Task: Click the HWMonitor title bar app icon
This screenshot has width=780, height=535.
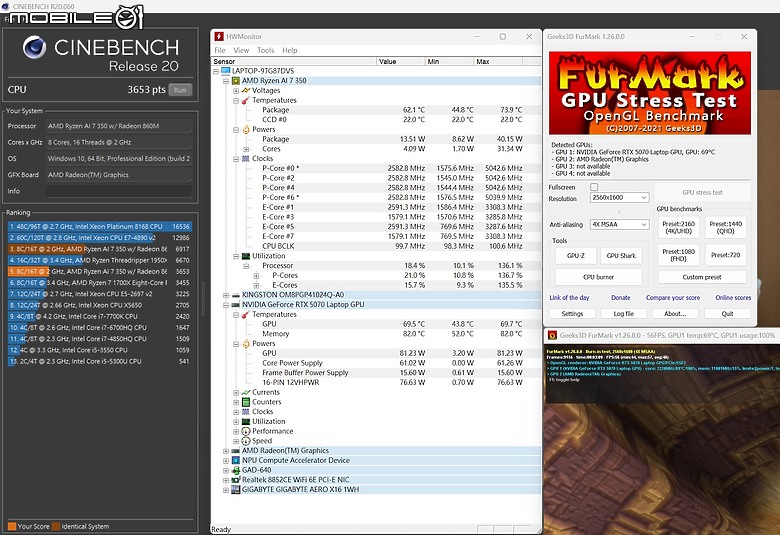Action: point(219,36)
